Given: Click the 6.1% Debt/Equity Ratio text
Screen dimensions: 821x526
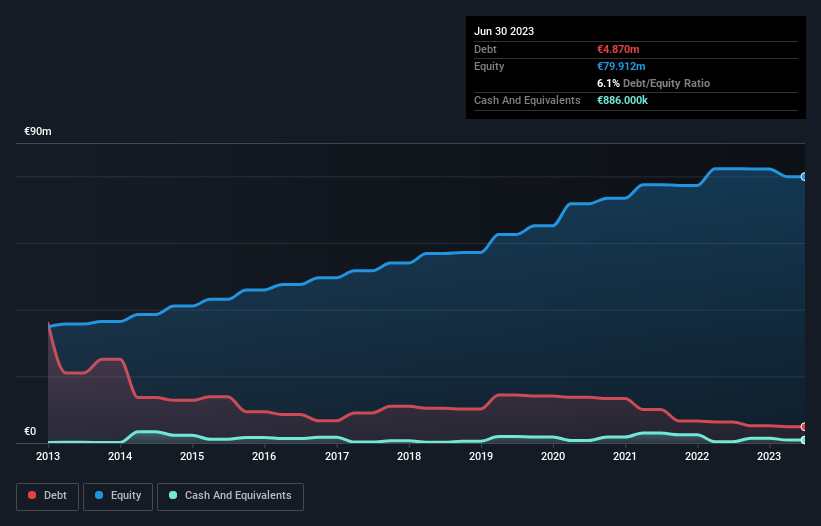Looking at the screenshot, I should click(x=653, y=83).
